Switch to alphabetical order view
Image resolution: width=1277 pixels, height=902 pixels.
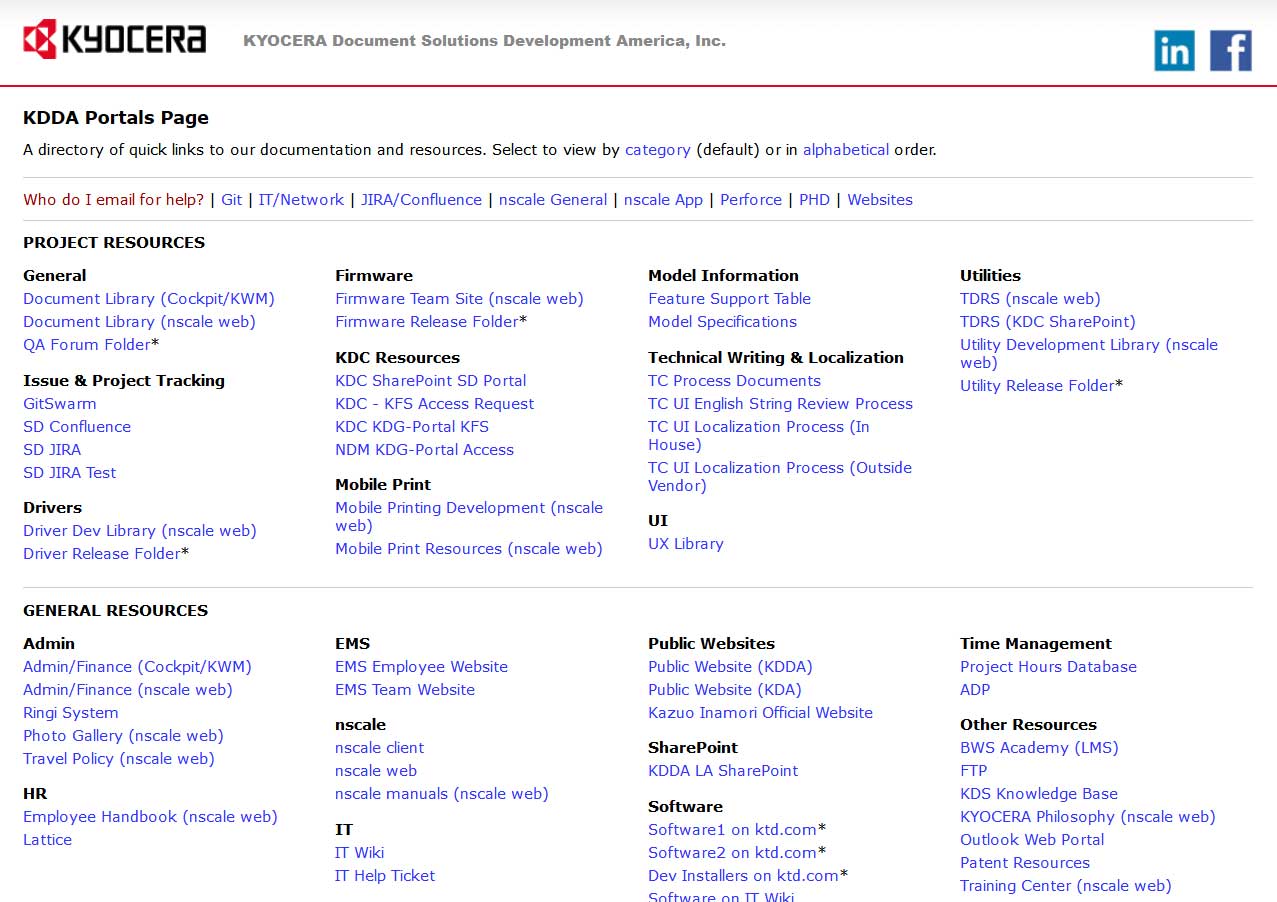pos(845,149)
